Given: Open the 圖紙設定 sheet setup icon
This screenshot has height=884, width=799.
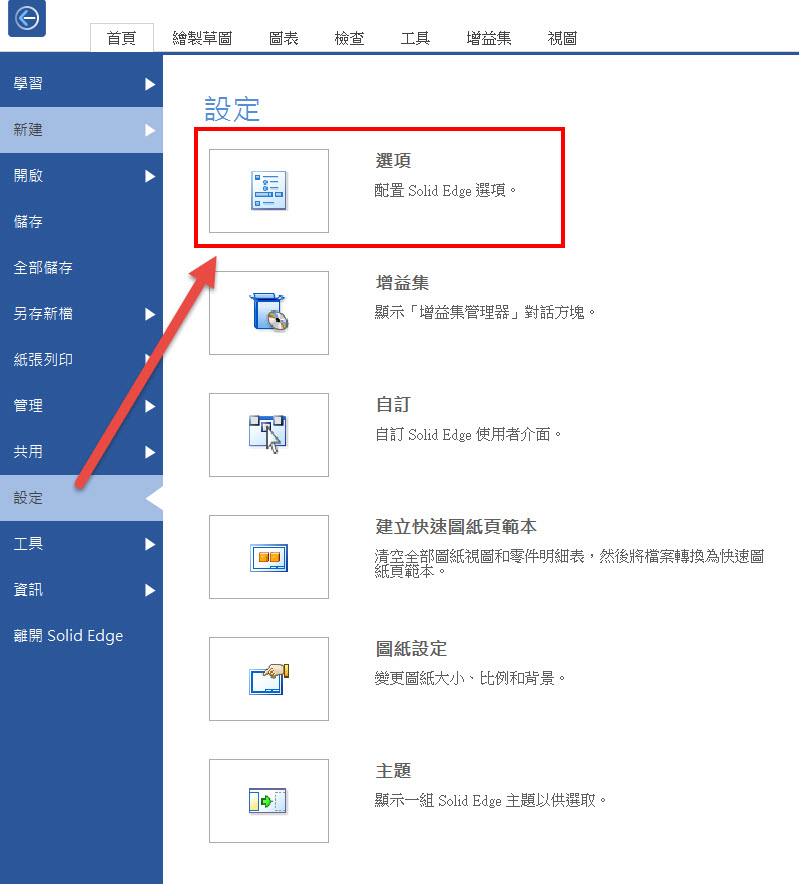Looking at the screenshot, I should click(268, 679).
